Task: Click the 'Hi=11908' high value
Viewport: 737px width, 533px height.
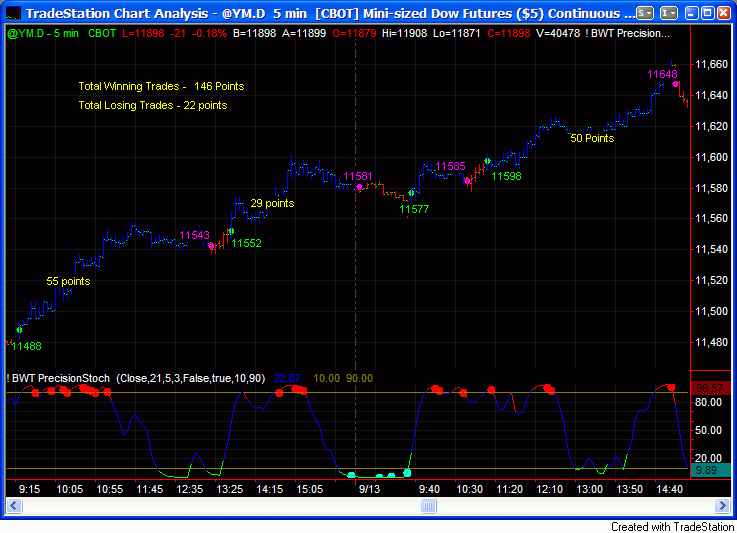Action: coord(405,33)
